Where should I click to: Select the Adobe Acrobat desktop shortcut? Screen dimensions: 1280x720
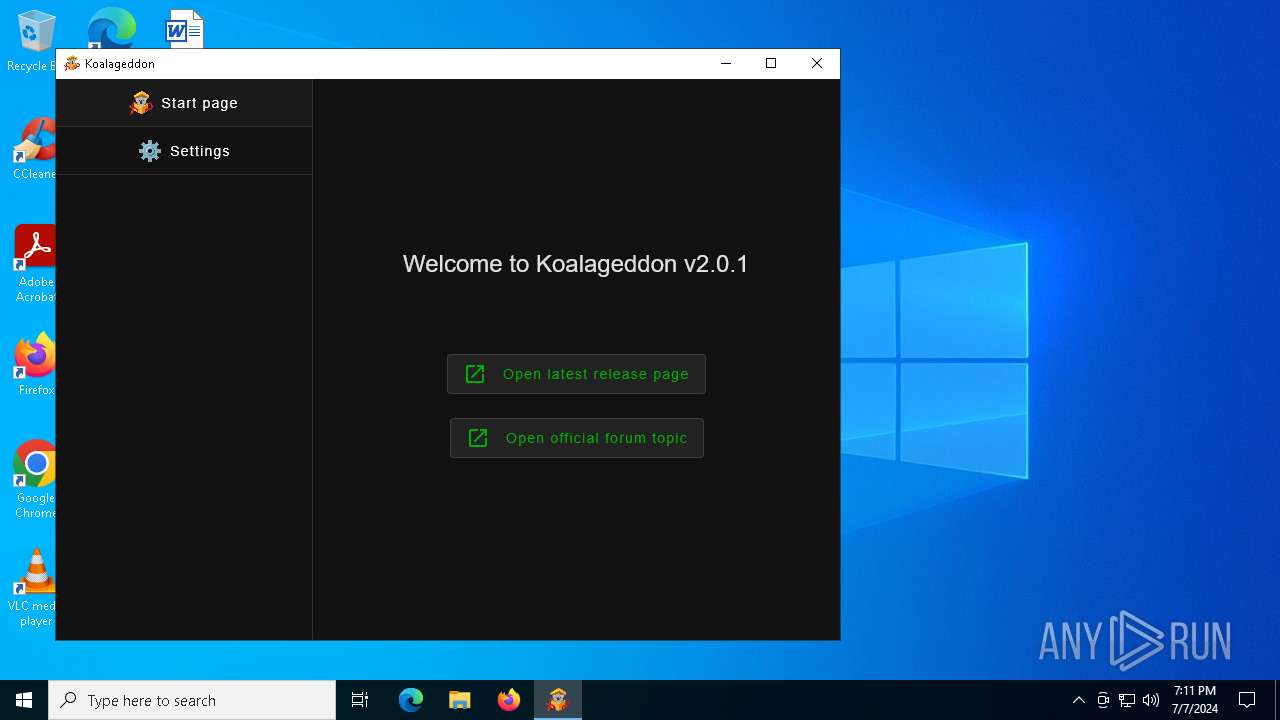(x=35, y=263)
